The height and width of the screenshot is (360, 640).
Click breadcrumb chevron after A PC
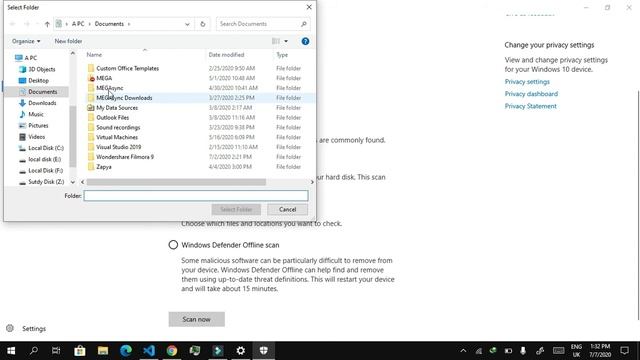coord(89,24)
